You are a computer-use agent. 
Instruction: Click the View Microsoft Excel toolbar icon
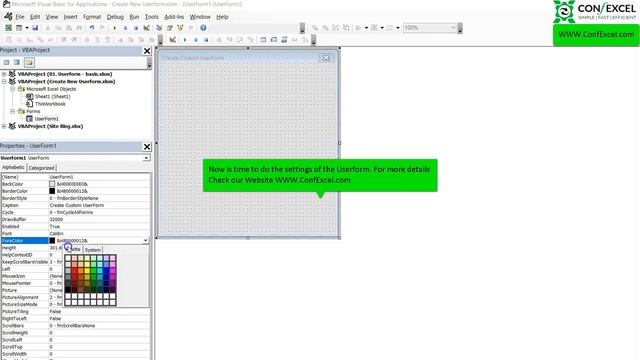pyautogui.click(x=8, y=28)
